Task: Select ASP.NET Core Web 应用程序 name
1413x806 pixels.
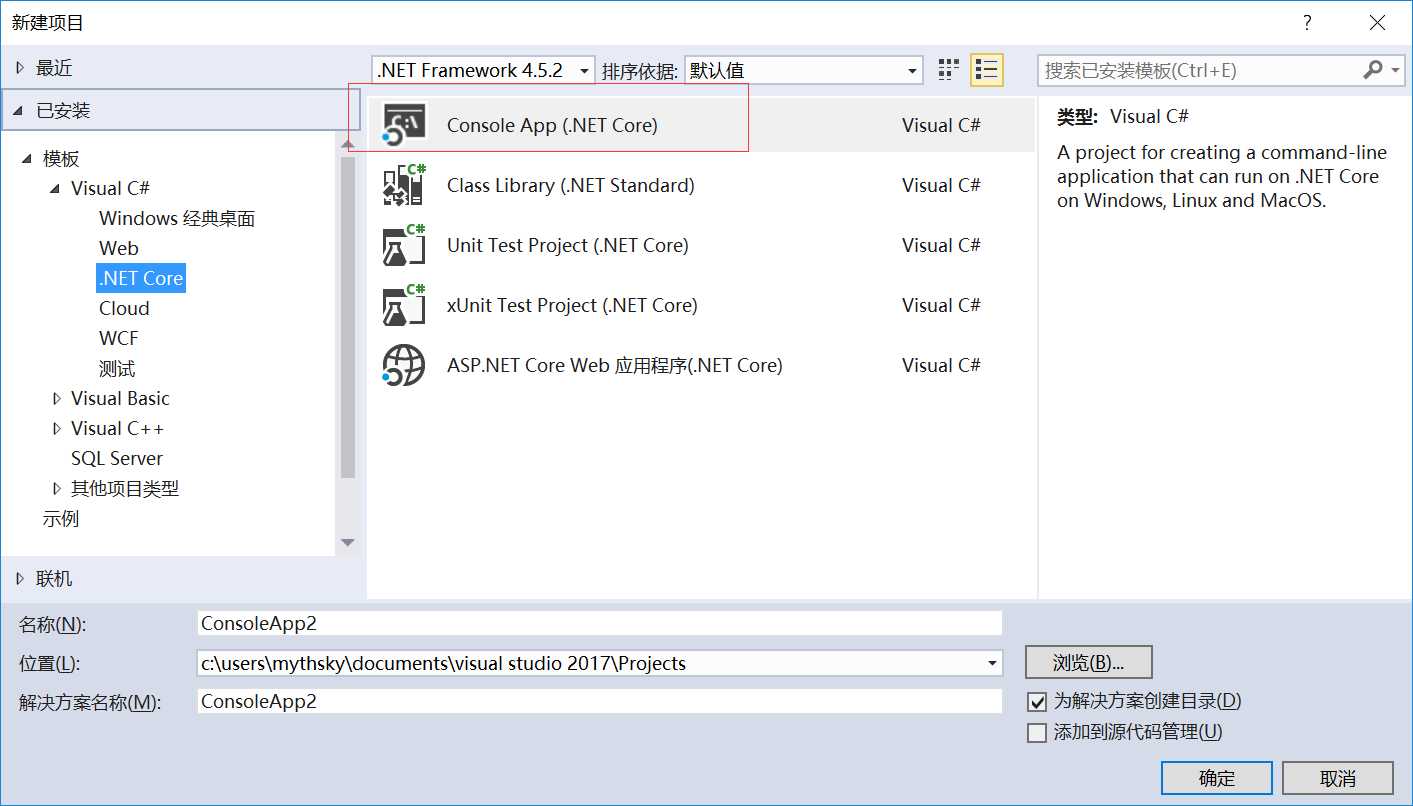Action: point(615,365)
